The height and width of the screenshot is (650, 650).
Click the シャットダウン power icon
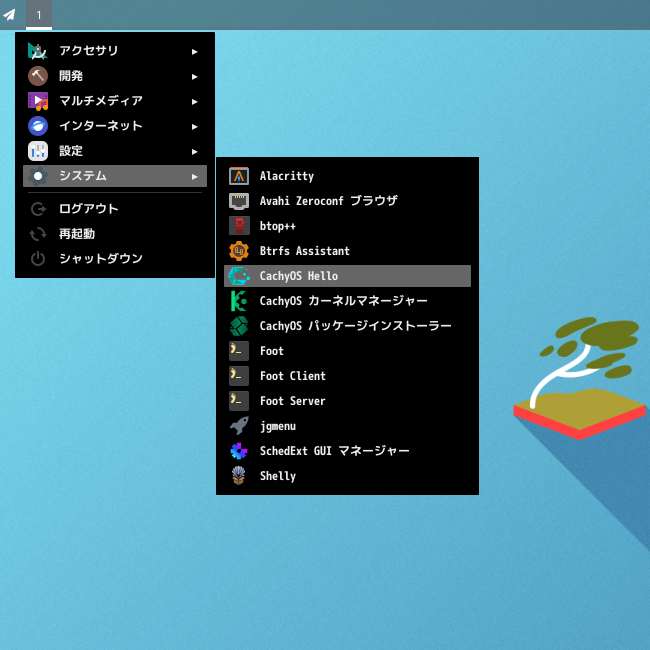point(38,259)
